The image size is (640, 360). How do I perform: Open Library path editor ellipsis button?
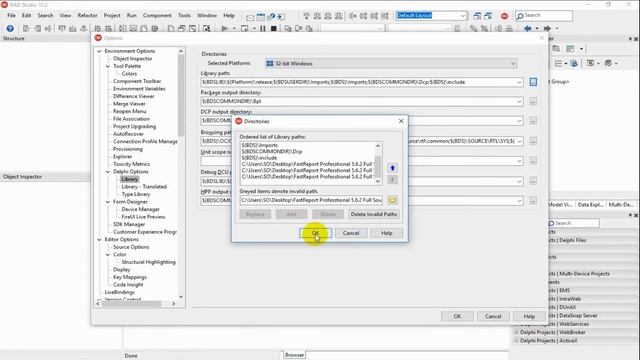[533, 82]
